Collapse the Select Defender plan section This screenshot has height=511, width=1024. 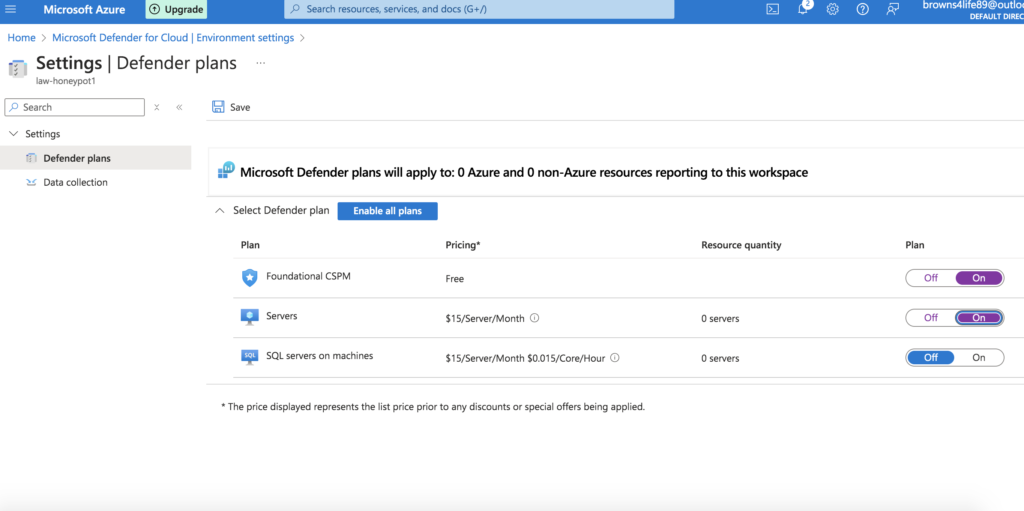click(x=219, y=210)
